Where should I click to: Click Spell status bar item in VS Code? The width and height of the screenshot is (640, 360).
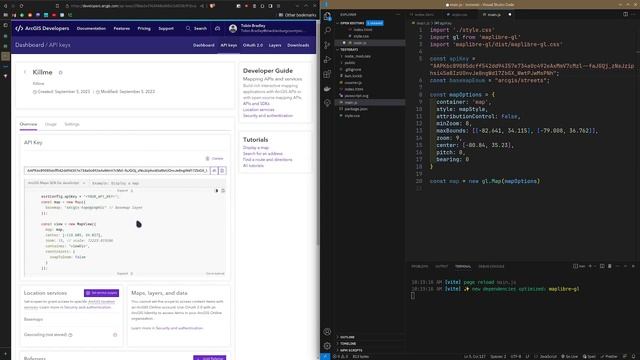pyautogui.click(x=589, y=356)
